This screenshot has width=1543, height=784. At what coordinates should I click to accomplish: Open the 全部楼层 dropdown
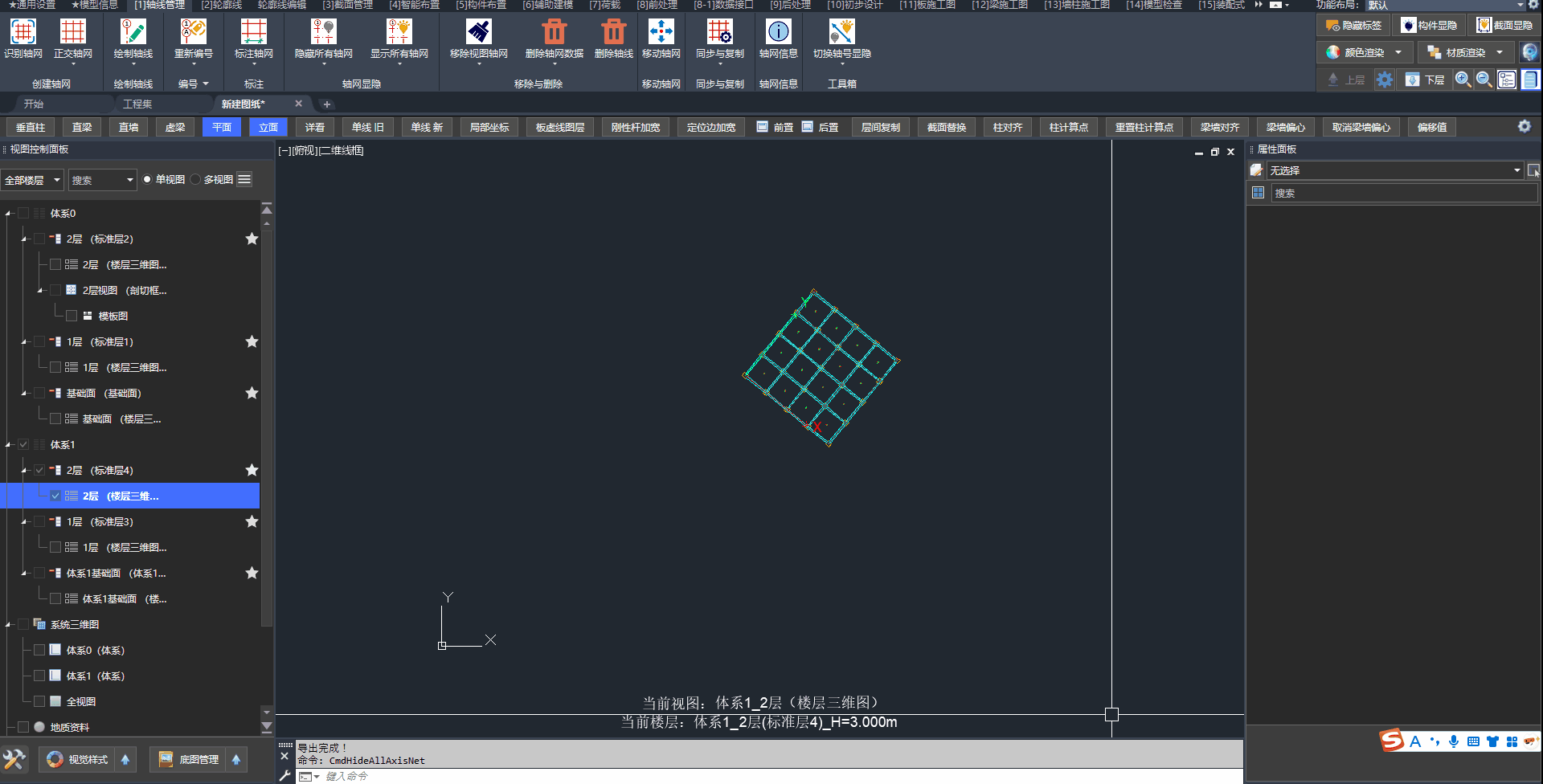tap(32, 180)
